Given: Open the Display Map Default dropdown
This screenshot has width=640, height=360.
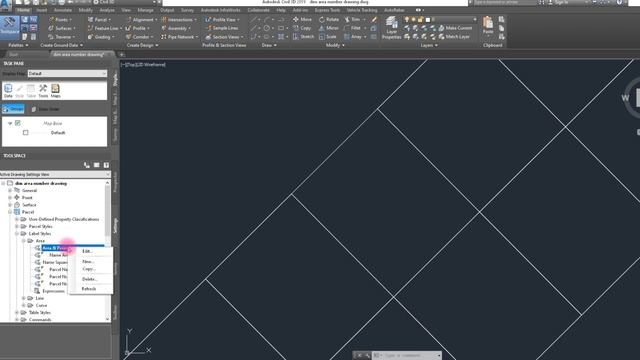Looking at the screenshot, I should click(67, 73).
